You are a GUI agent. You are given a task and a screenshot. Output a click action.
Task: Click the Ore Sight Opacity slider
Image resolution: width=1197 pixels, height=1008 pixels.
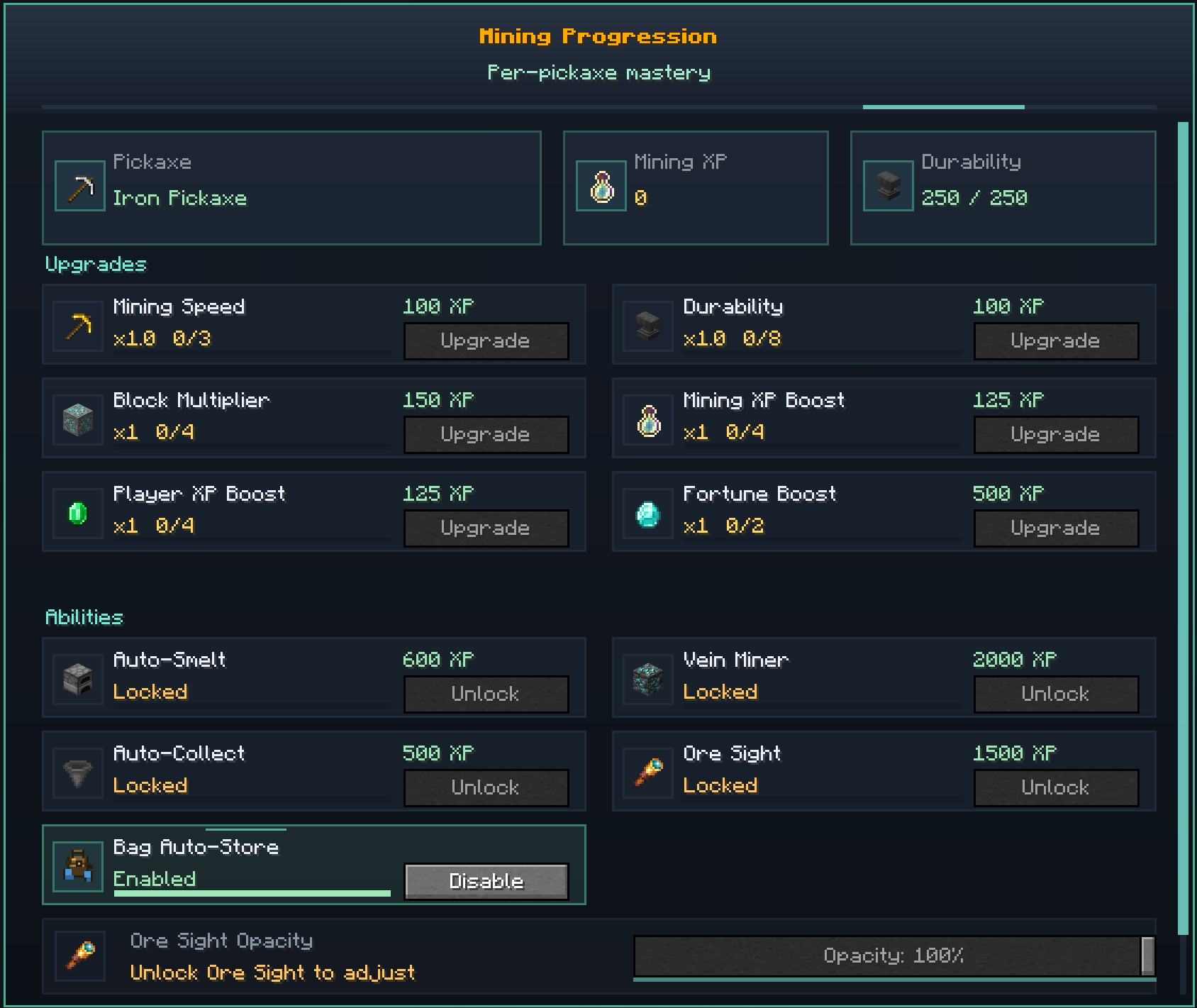(894, 956)
